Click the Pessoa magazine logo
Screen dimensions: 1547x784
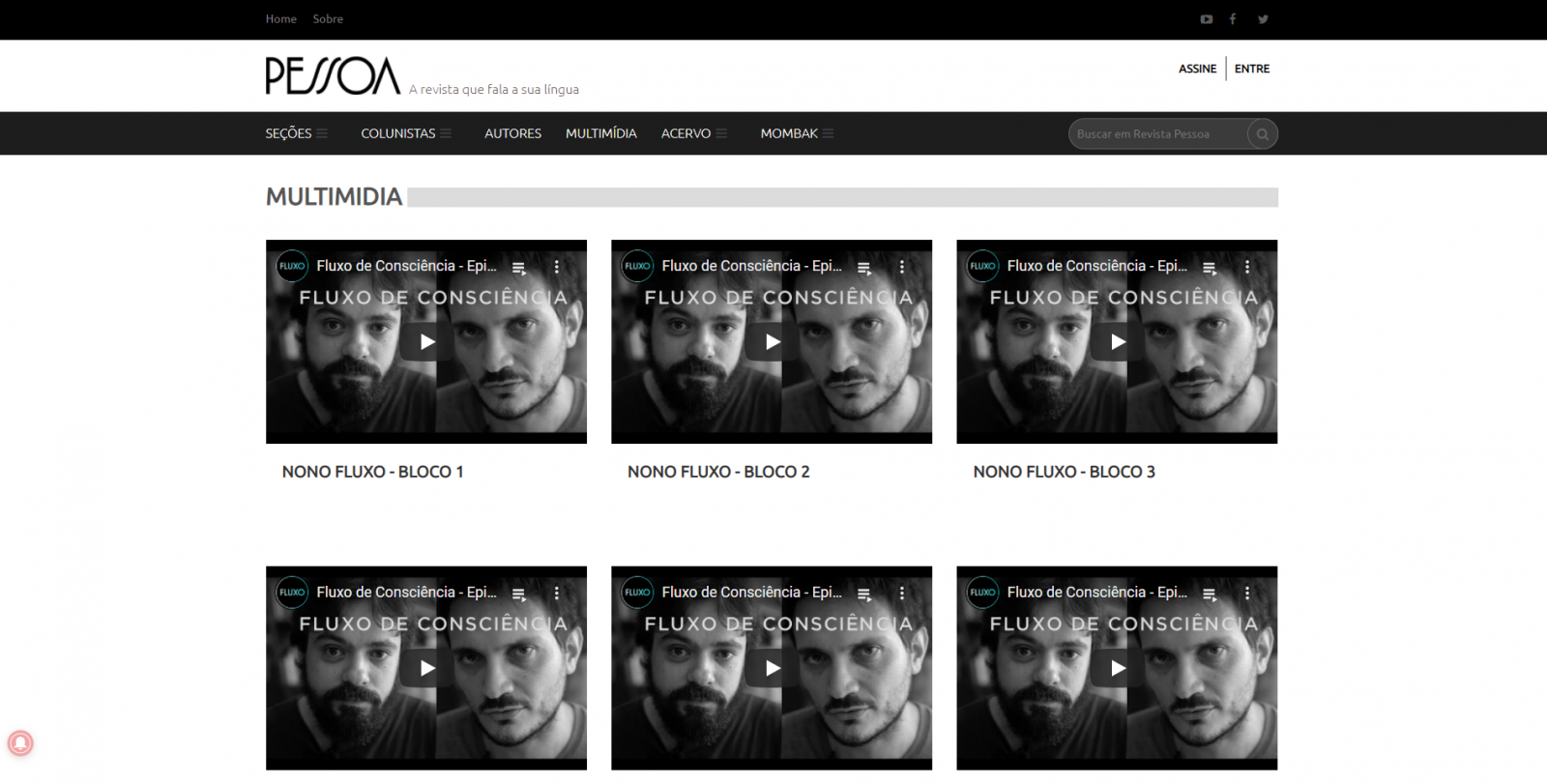click(x=333, y=76)
